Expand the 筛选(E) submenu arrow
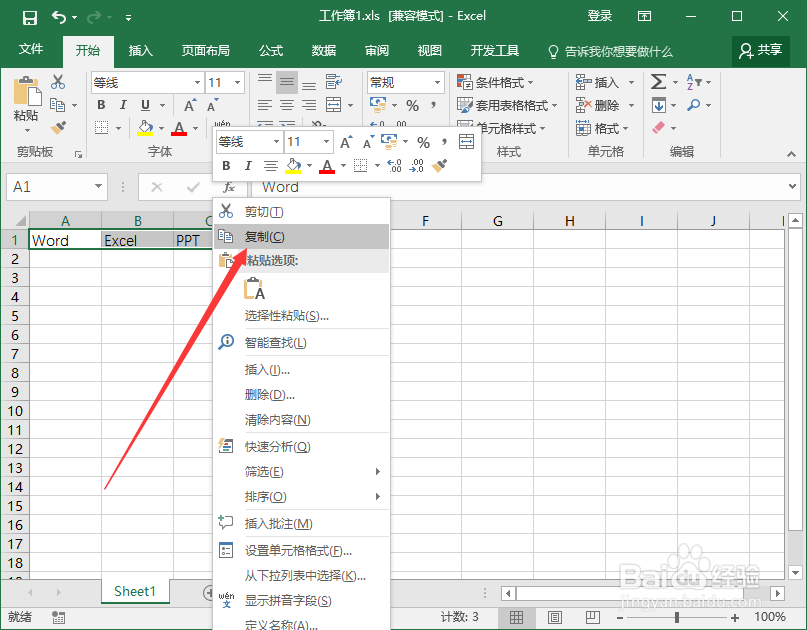Screen dimensions: 807x630 pos(378,471)
